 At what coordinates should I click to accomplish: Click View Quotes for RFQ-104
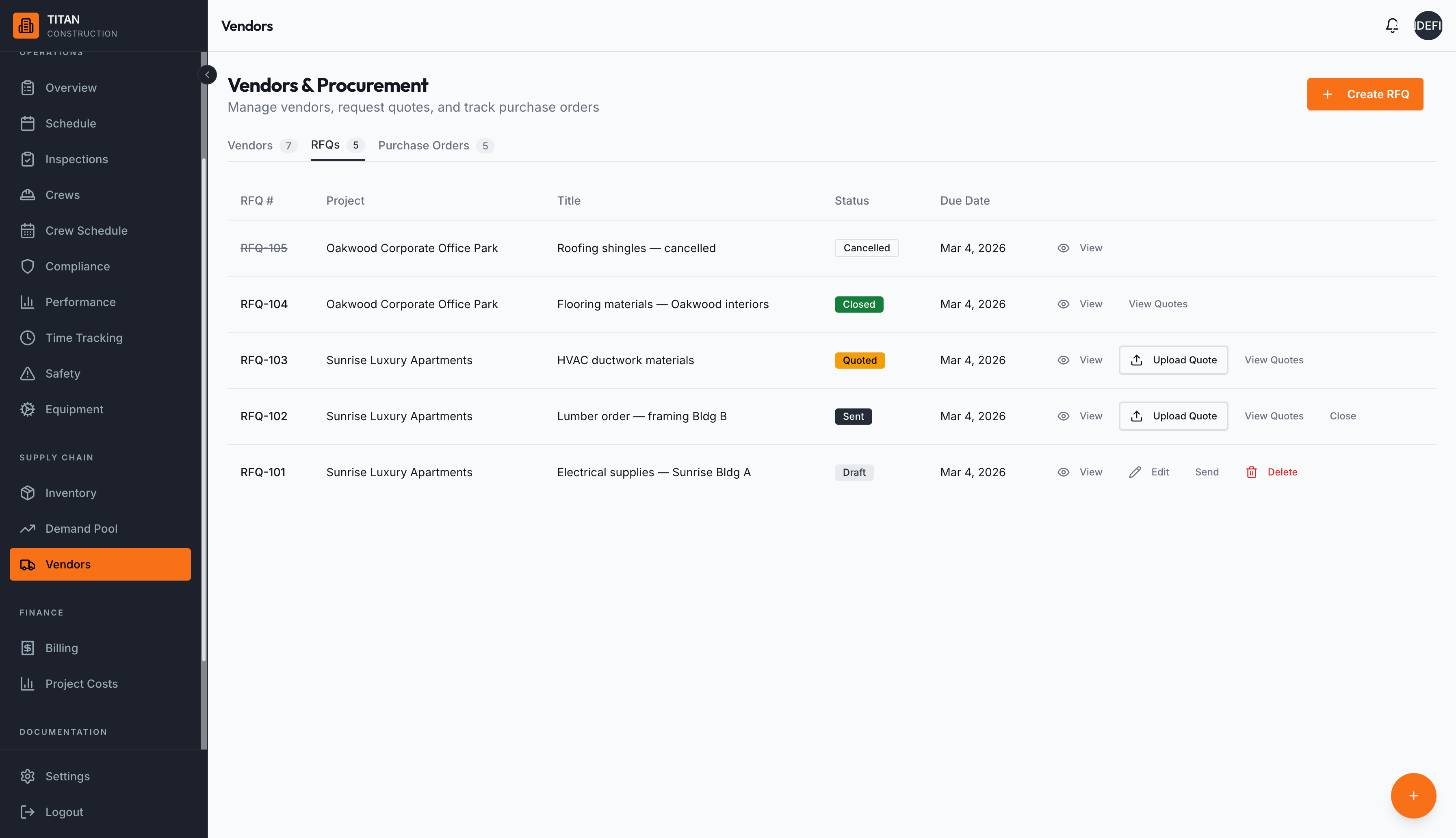[x=1158, y=304]
